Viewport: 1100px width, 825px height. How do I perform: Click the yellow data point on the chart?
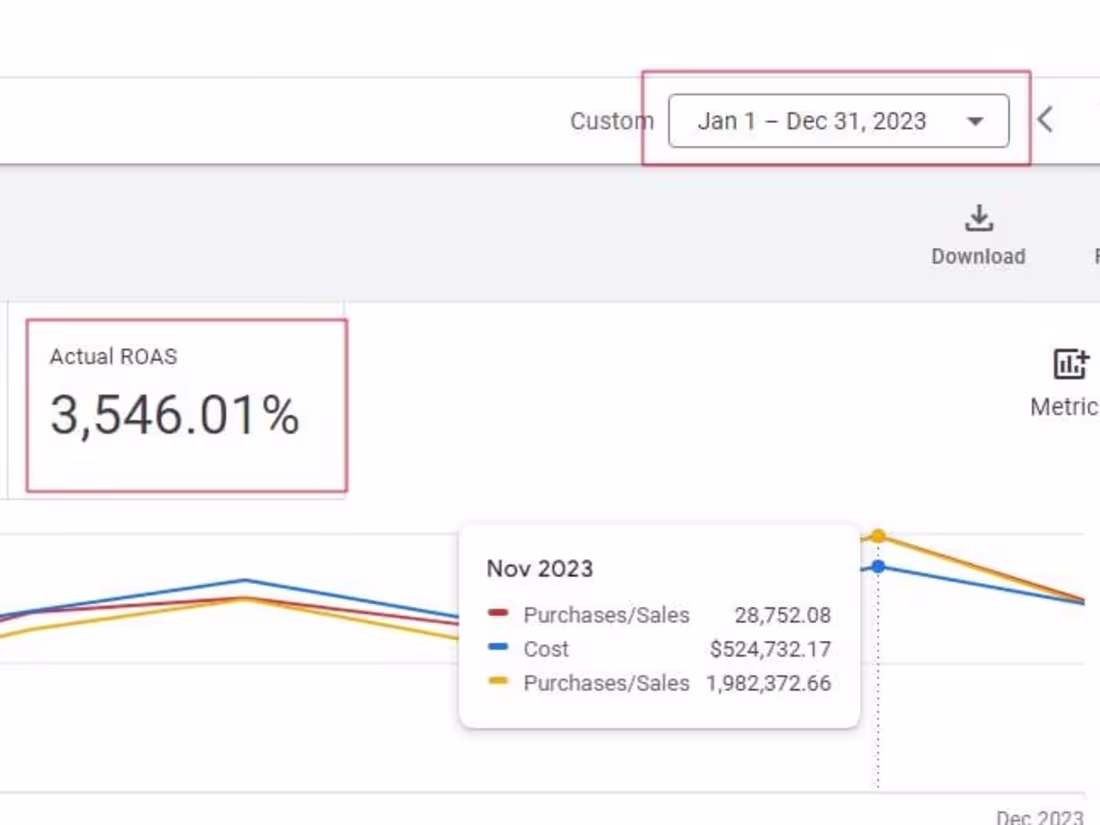878,537
